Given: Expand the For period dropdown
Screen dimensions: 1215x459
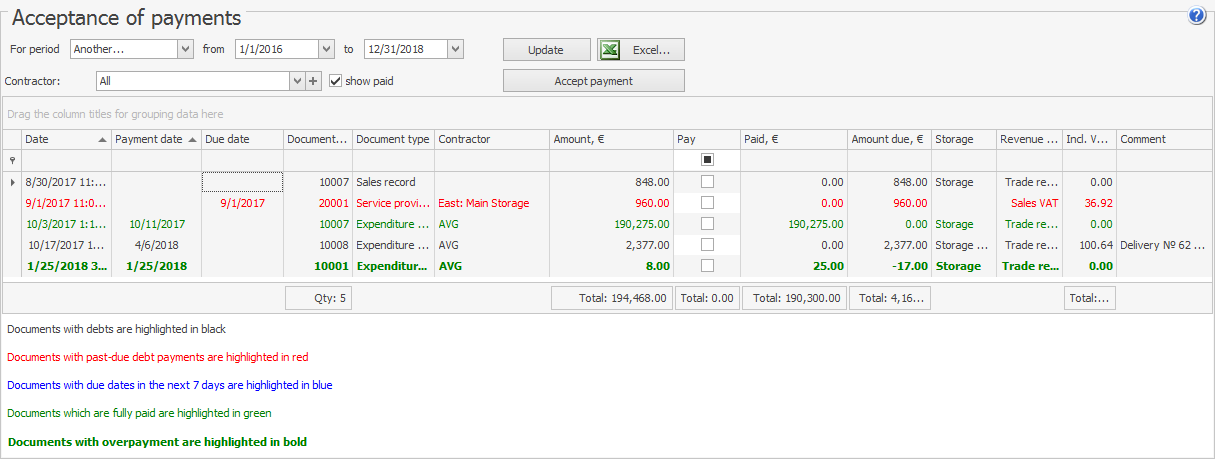Looking at the screenshot, I should pos(185,49).
